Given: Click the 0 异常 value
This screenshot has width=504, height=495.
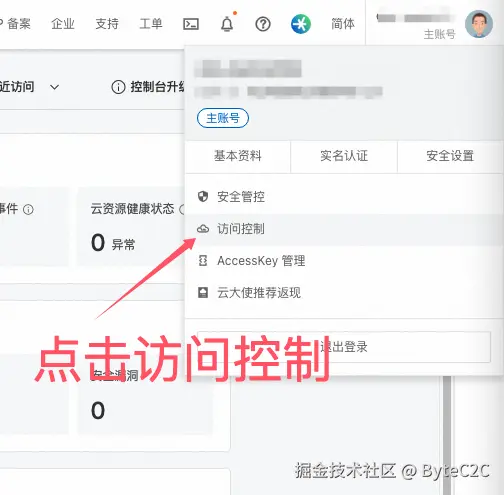Looking at the screenshot, I should (113, 243).
